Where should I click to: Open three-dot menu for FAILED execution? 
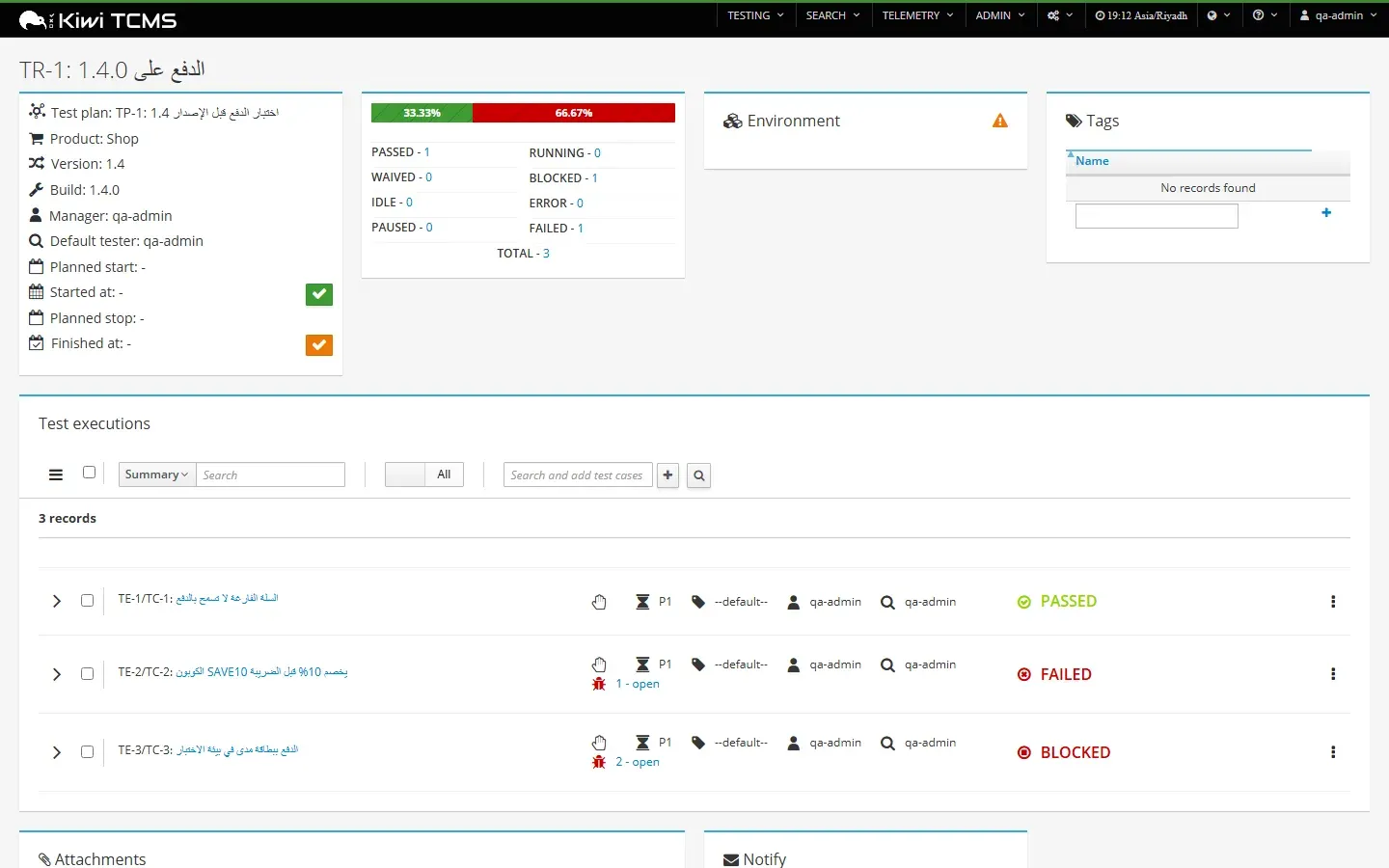(1333, 674)
